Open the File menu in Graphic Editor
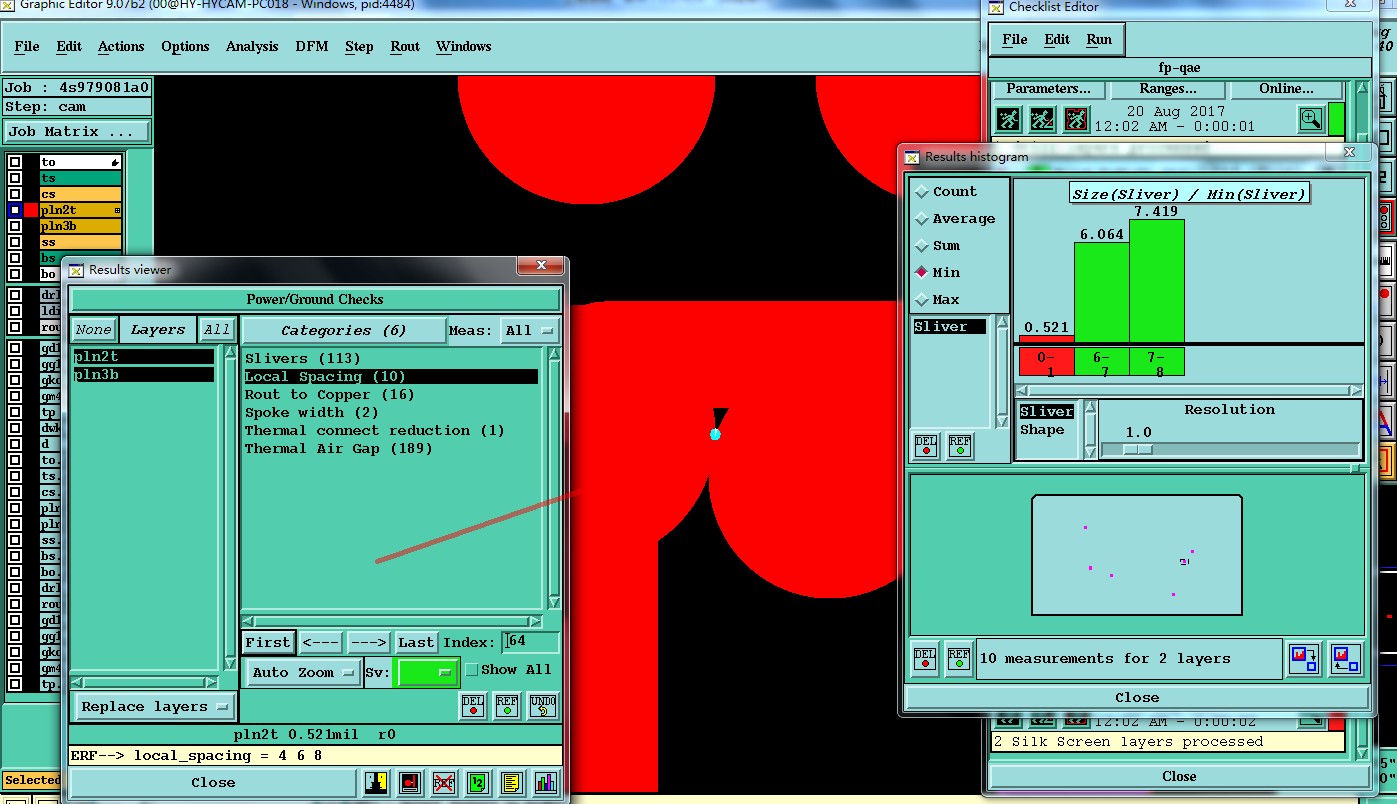 click(27, 46)
